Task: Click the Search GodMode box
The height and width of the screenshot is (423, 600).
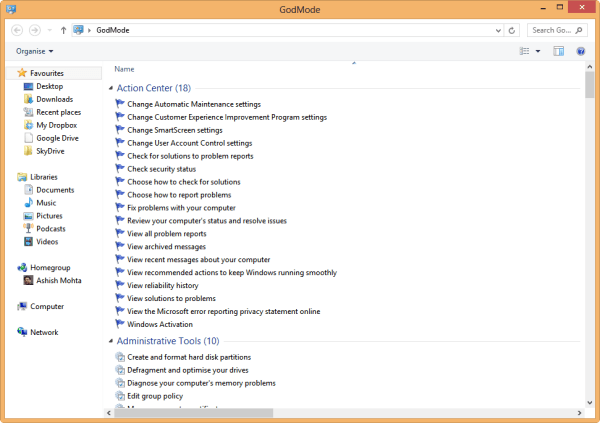Action: (557, 30)
